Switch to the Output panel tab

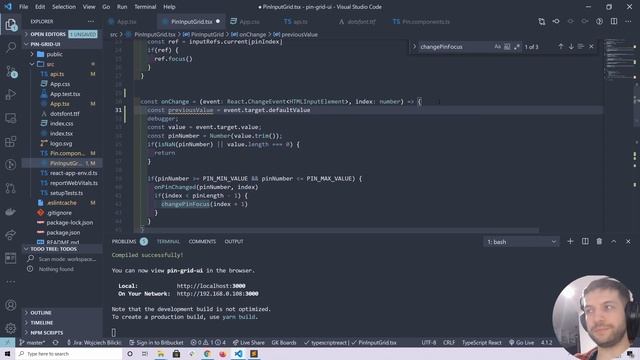234,242
